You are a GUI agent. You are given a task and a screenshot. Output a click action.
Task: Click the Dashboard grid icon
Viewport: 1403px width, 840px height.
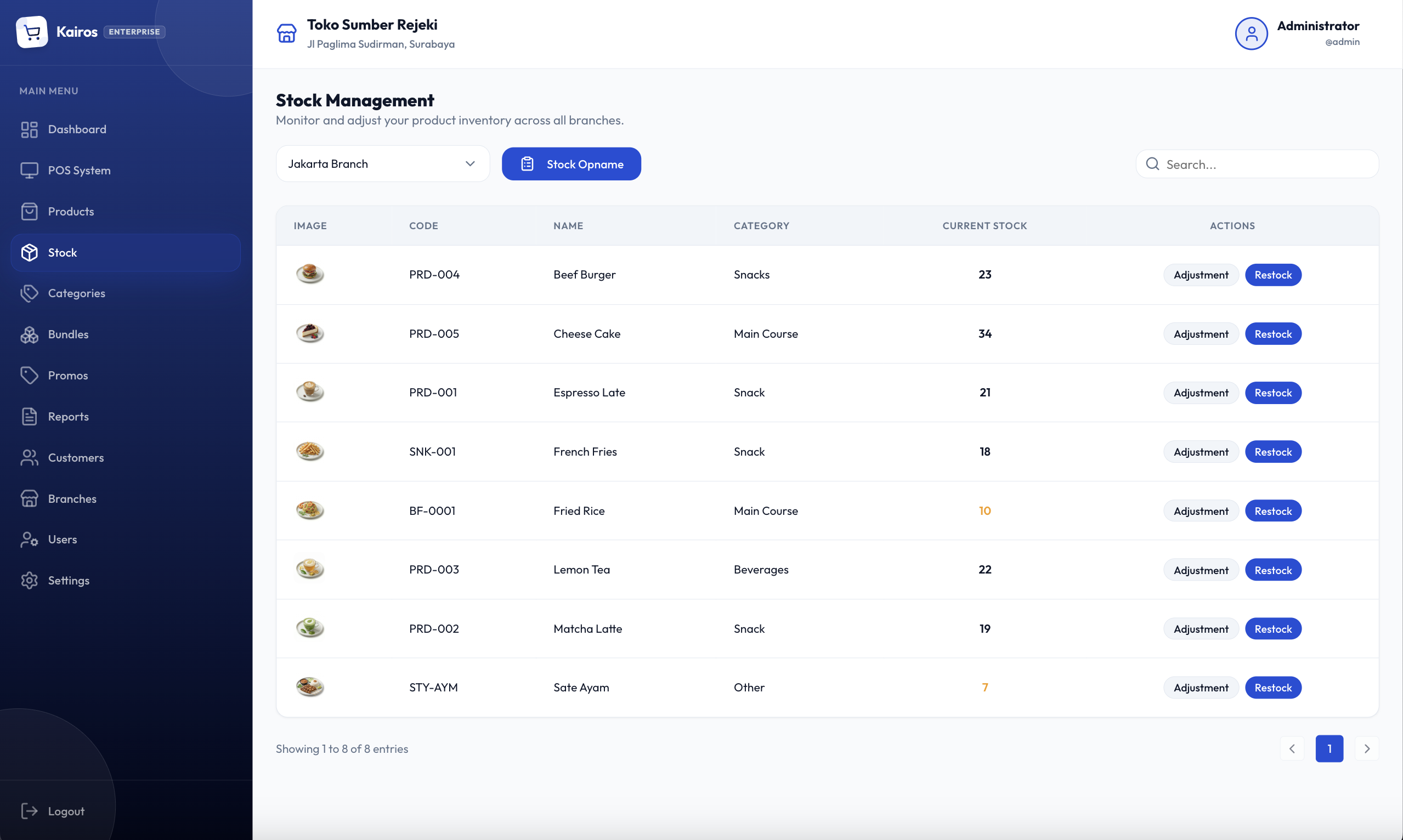click(29, 129)
